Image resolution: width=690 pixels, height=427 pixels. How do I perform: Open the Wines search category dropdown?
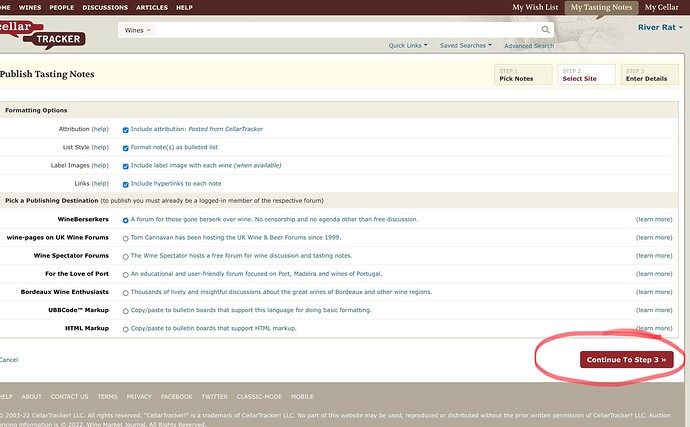click(x=137, y=30)
